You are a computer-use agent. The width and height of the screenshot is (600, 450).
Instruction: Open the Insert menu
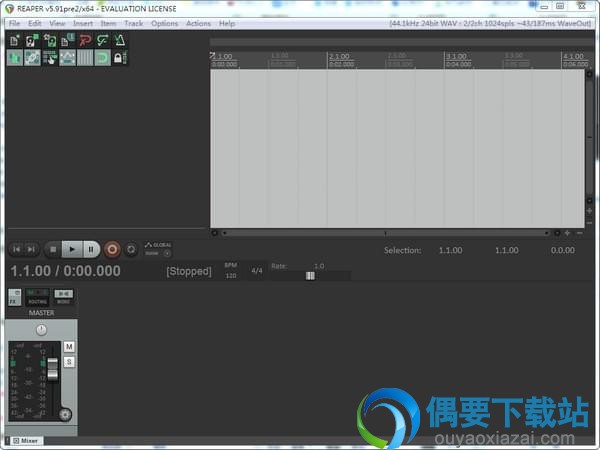click(83, 23)
